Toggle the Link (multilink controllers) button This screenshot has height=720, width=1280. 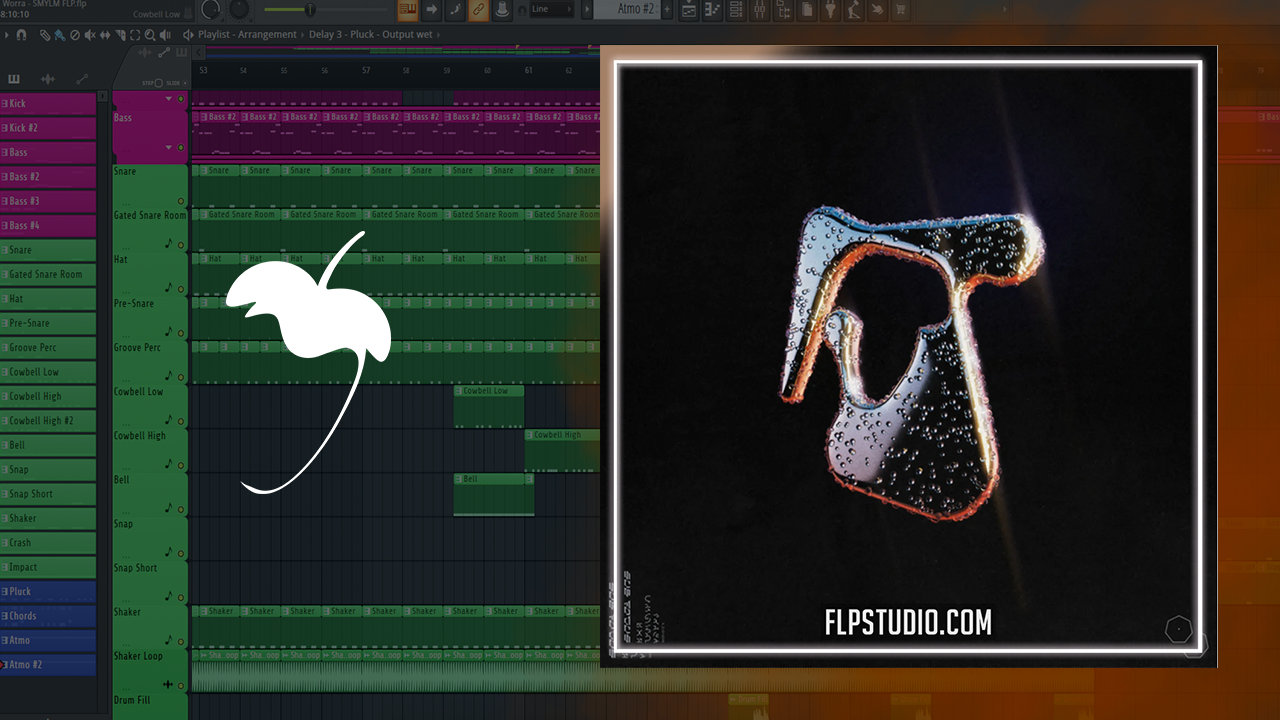[x=479, y=10]
